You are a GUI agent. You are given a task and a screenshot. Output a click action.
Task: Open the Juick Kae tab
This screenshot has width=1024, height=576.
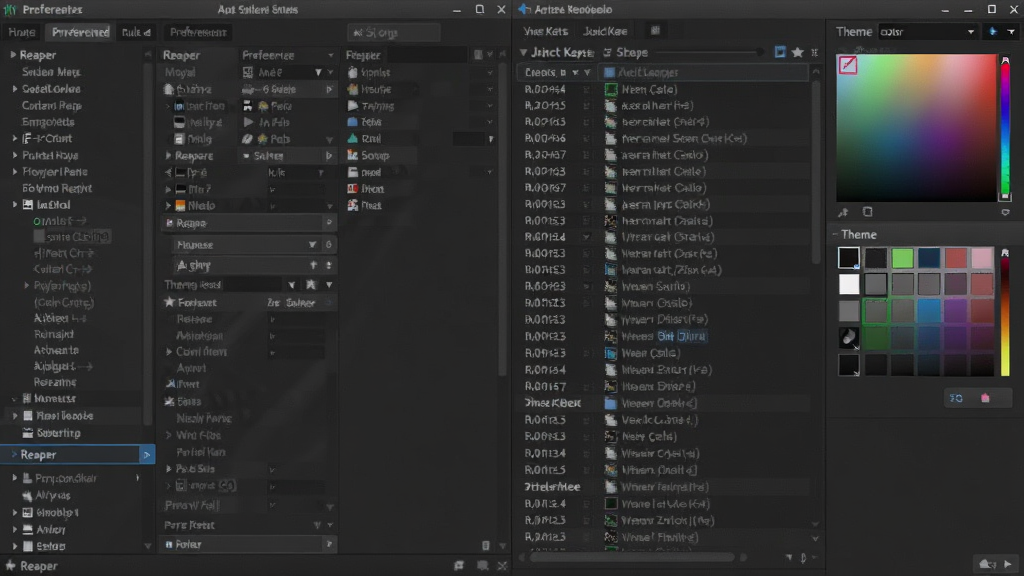(605, 31)
